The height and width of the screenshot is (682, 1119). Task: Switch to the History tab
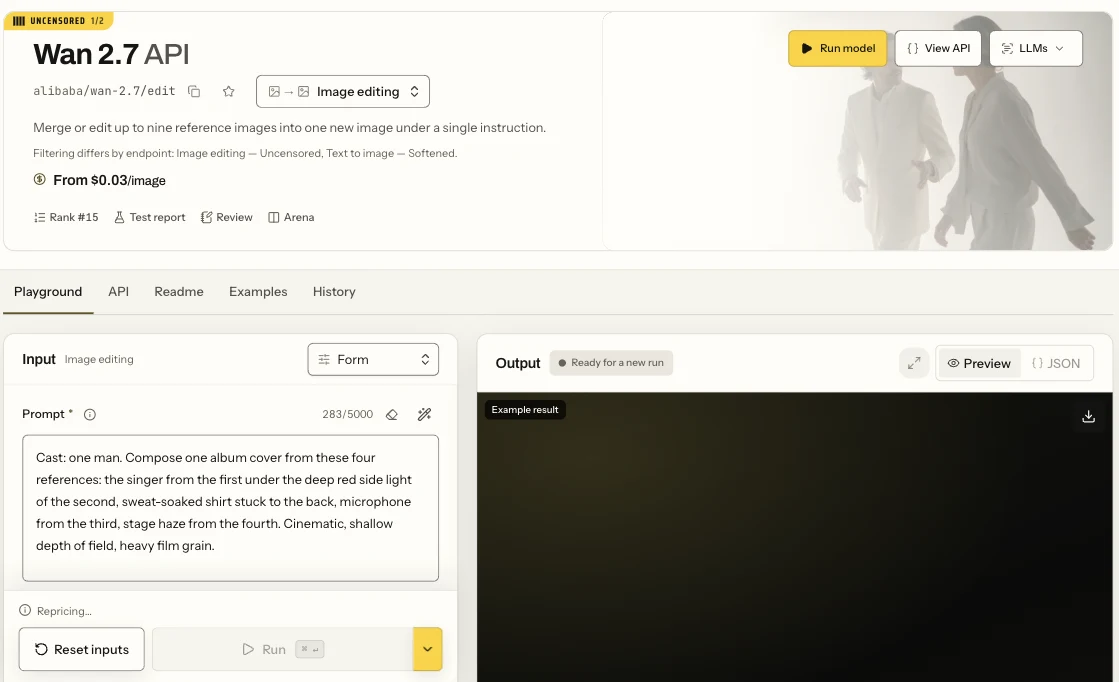pos(334,292)
